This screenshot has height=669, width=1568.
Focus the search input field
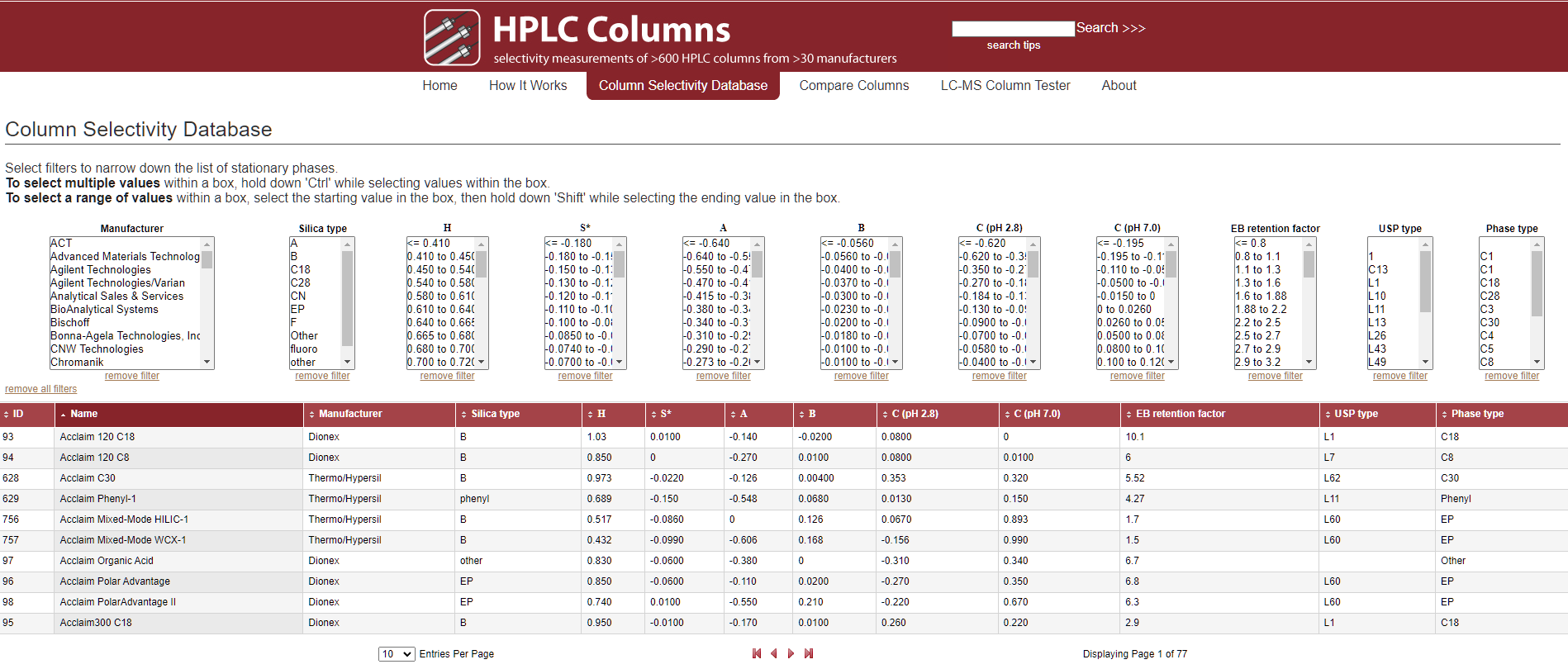coord(1013,29)
